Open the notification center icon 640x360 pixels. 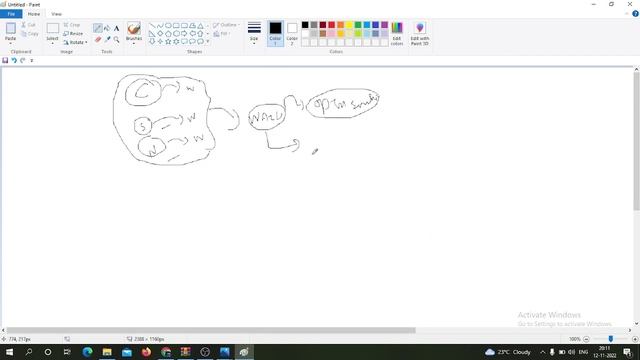(628, 352)
